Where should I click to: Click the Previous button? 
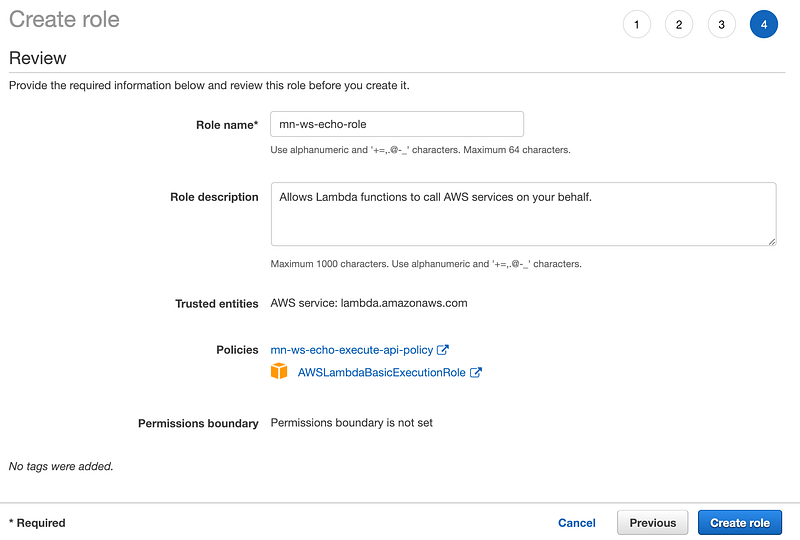pyautogui.click(x=653, y=523)
